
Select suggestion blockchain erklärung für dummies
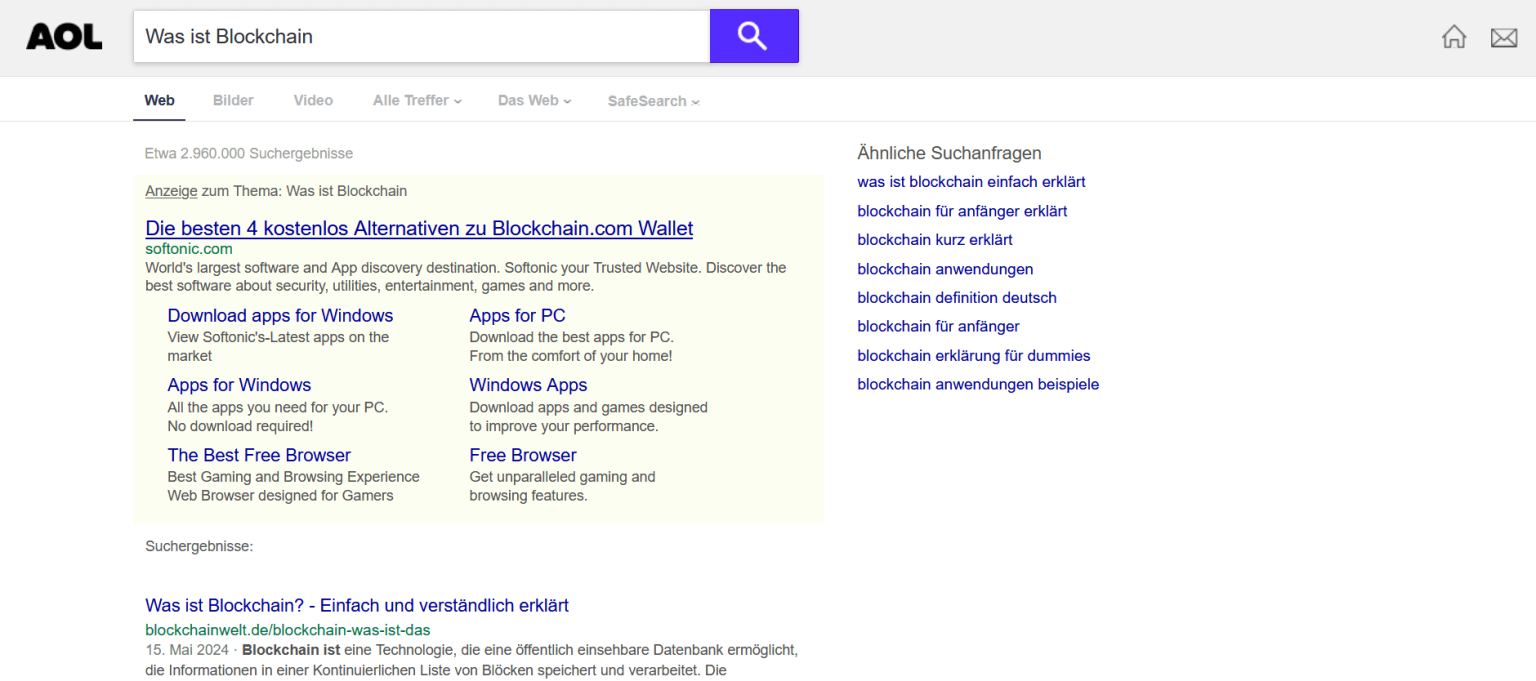click(973, 356)
